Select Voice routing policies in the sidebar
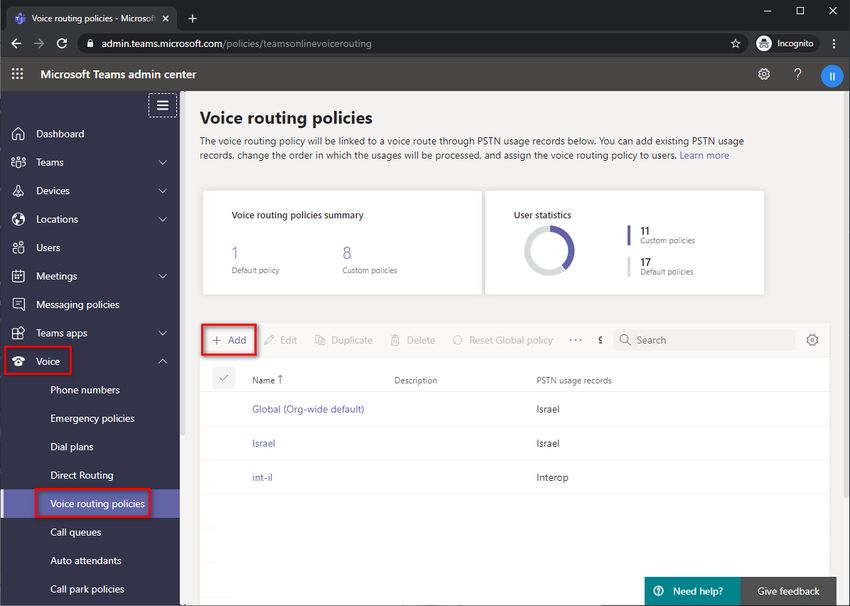Screen dimensions: 850x606 98,504
